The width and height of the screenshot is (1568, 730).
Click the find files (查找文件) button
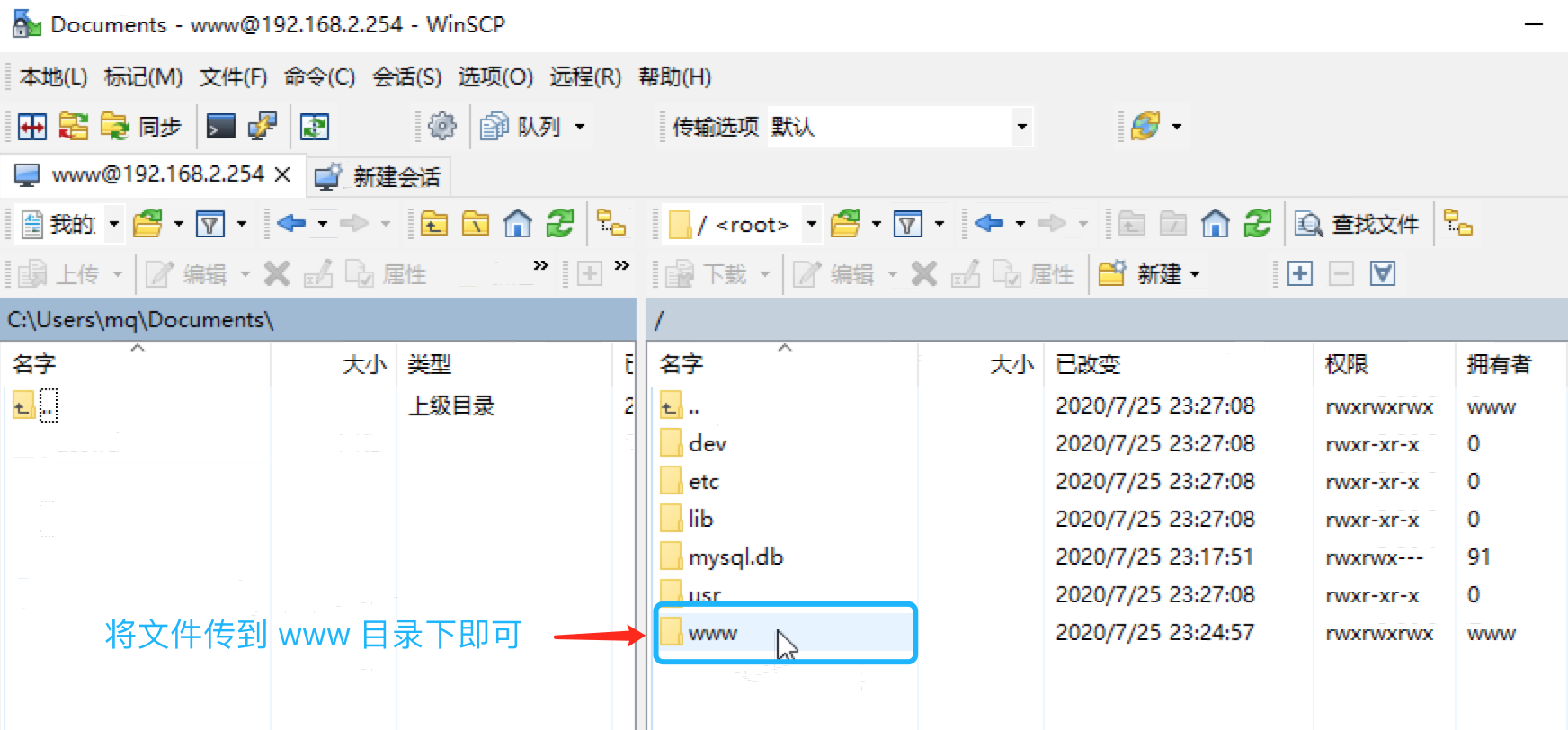coord(1358,224)
